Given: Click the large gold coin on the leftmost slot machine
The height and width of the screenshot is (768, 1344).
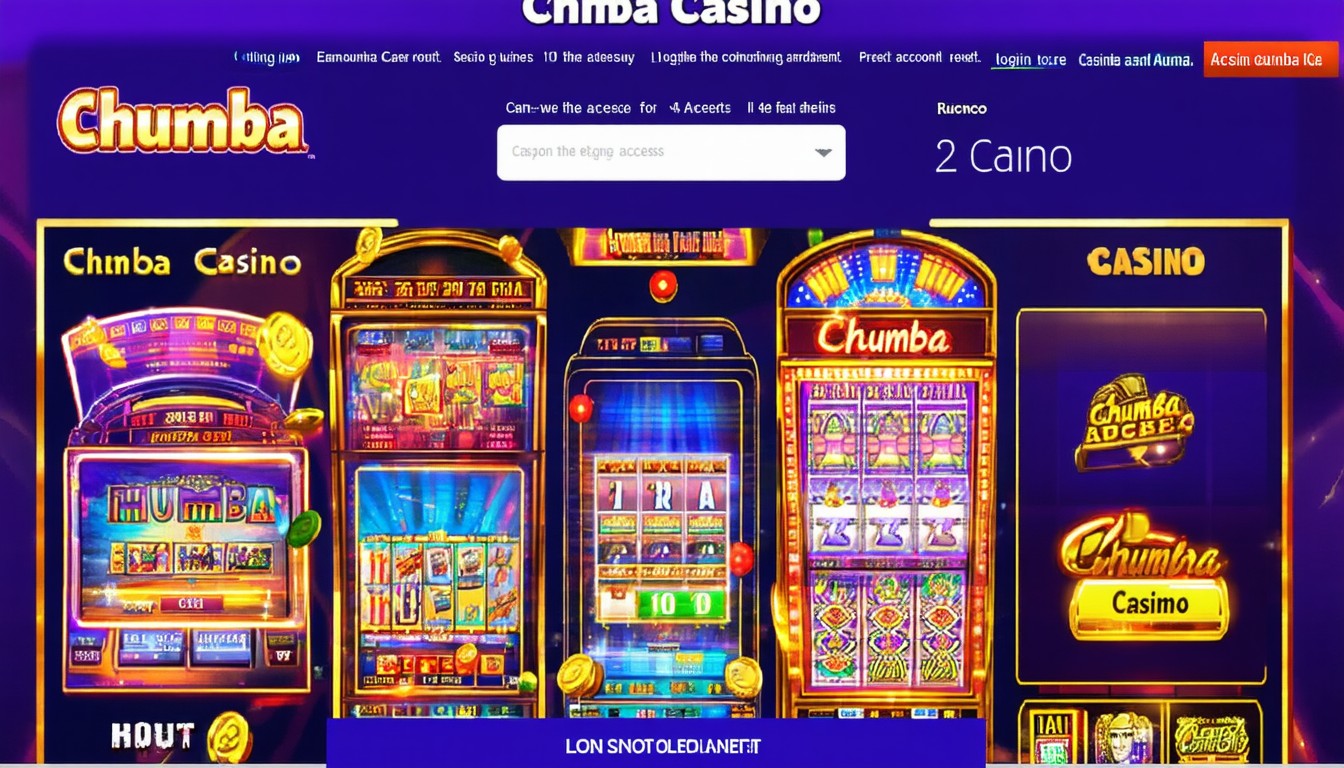Looking at the screenshot, I should [284, 343].
